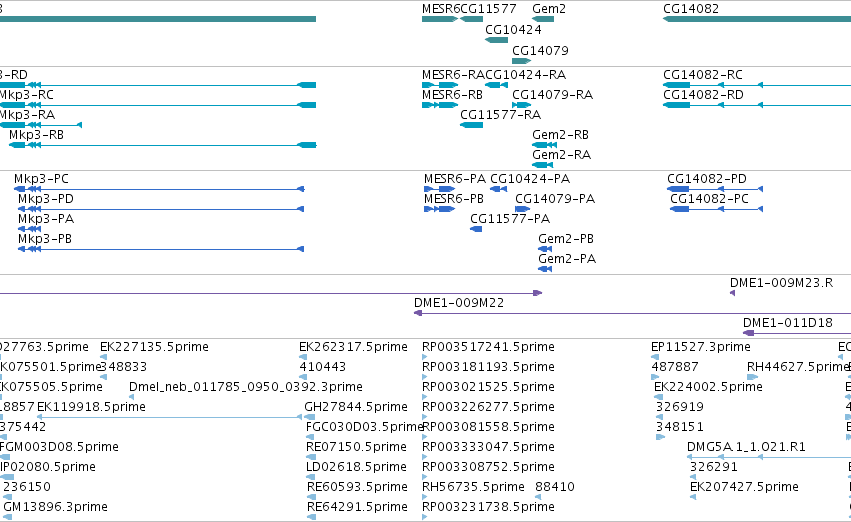
Task: Open EST RP003517241.5prime
Action: 488,347
